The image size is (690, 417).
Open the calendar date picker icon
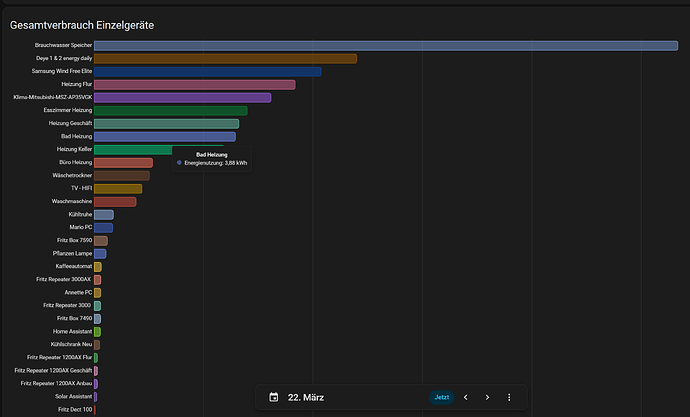point(273,397)
